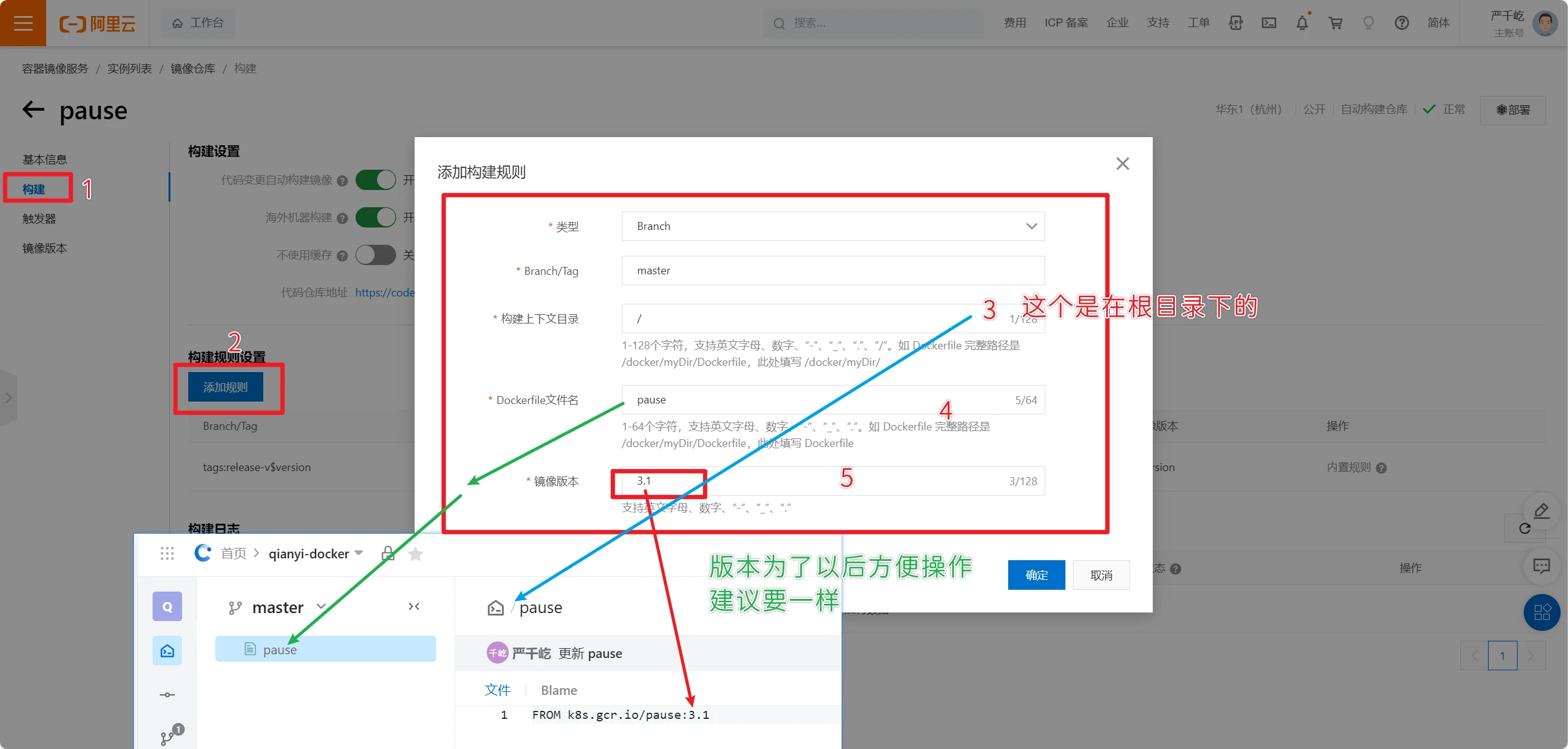Toggle the 海外机器构建 switch
The height and width of the screenshot is (749, 1568).
[376, 218]
